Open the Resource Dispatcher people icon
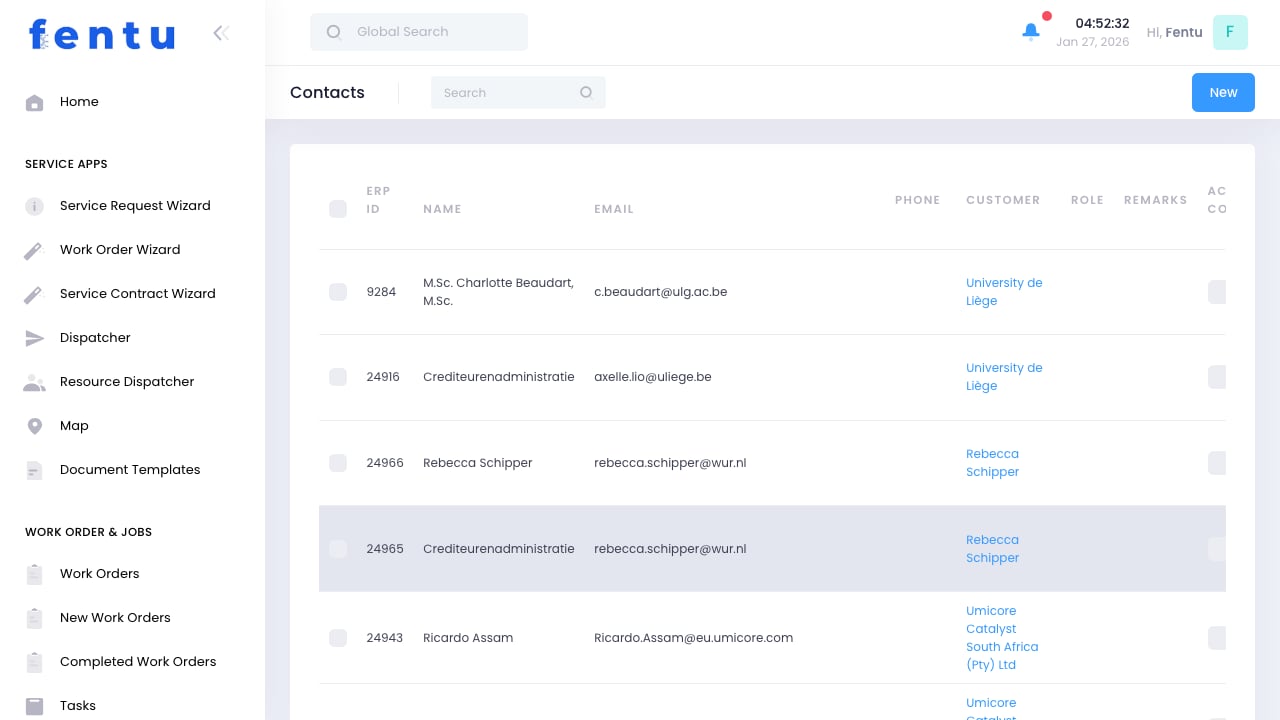The width and height of the screenshot is (1280, 720). [34, 382]
